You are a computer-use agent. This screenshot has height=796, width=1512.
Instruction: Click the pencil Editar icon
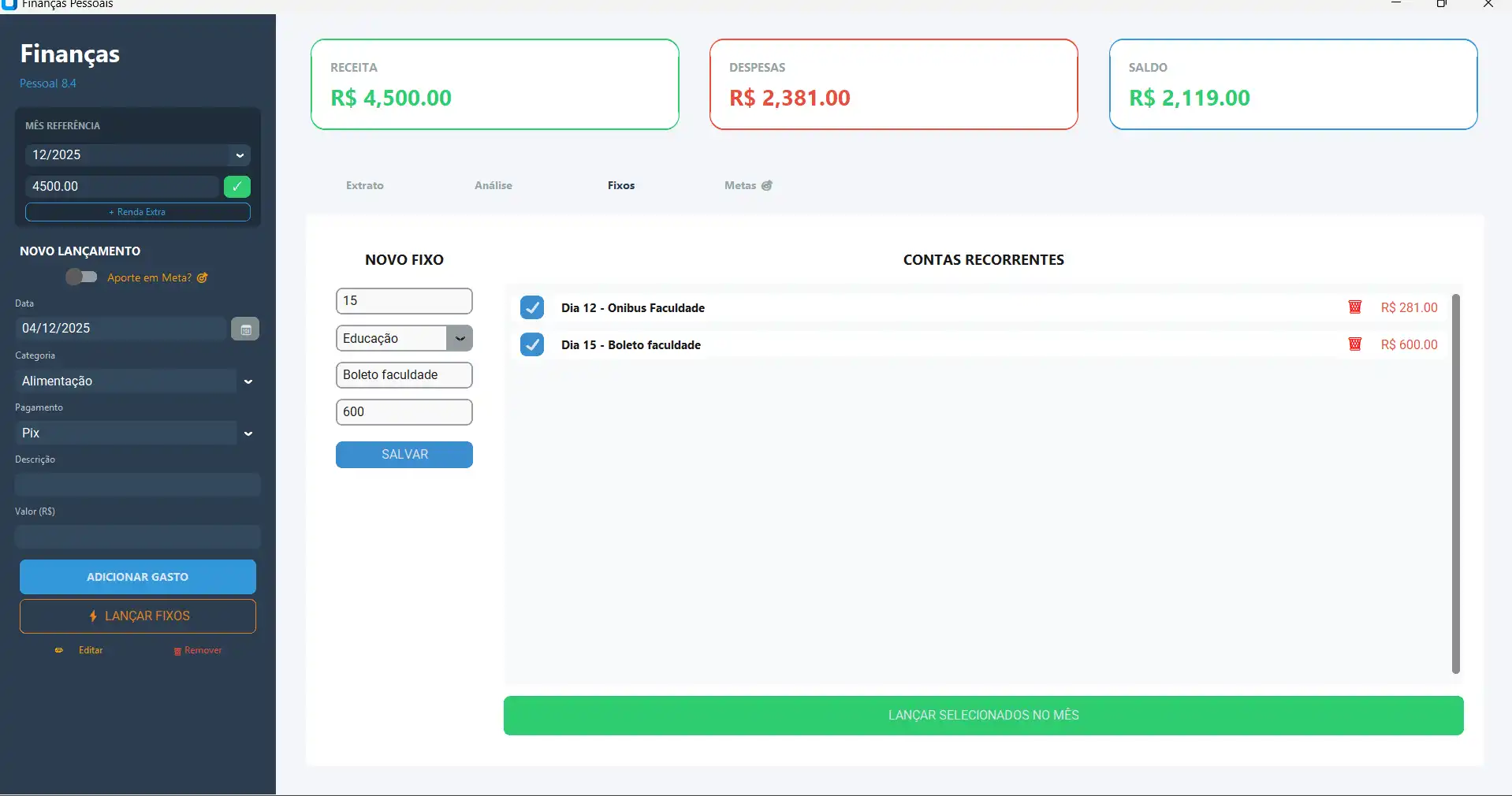point(59,650)
